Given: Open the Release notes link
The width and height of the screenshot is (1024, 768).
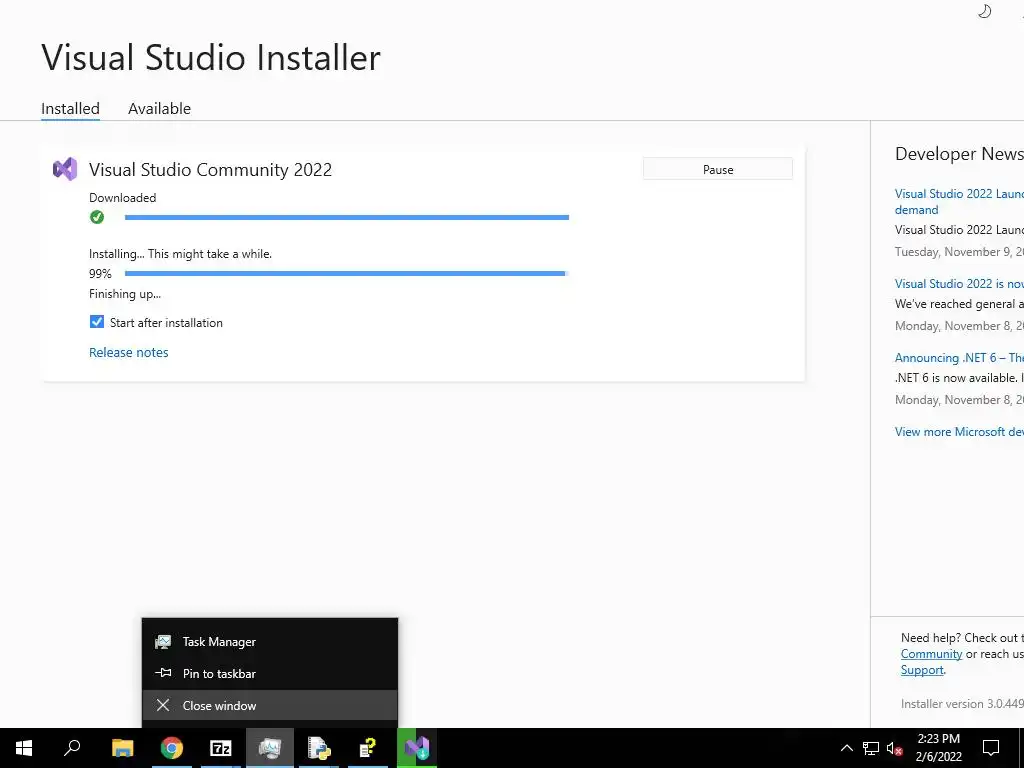Looking at the screenshot, I should coord(129,352).
